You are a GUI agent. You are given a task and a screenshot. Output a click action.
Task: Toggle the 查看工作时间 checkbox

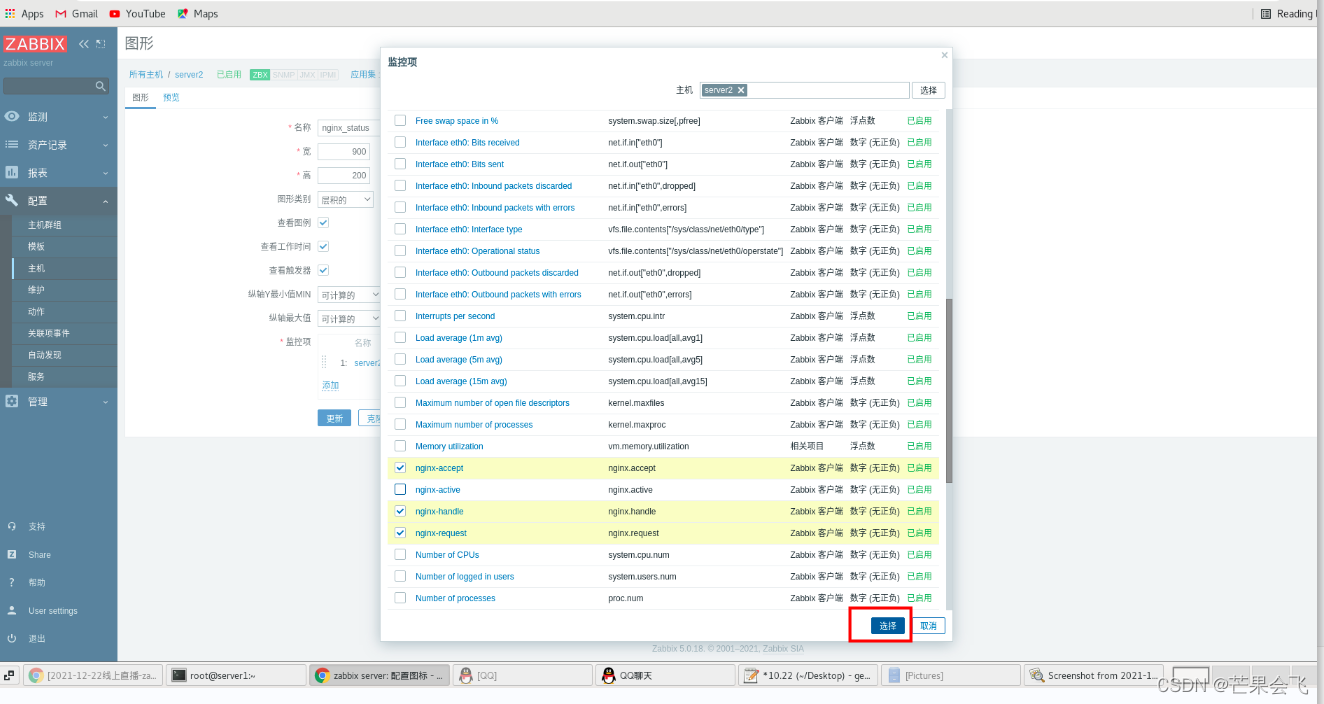coord(323,246)
